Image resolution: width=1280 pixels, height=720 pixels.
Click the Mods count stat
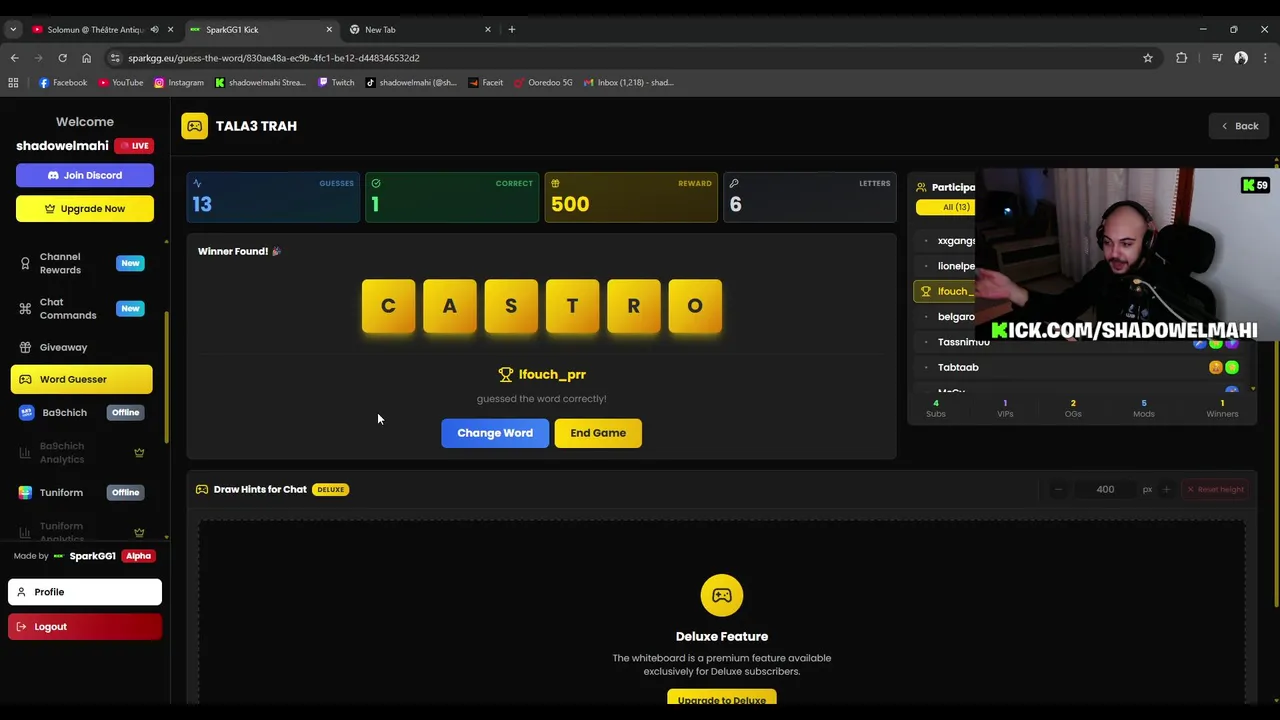(1143, 408)
